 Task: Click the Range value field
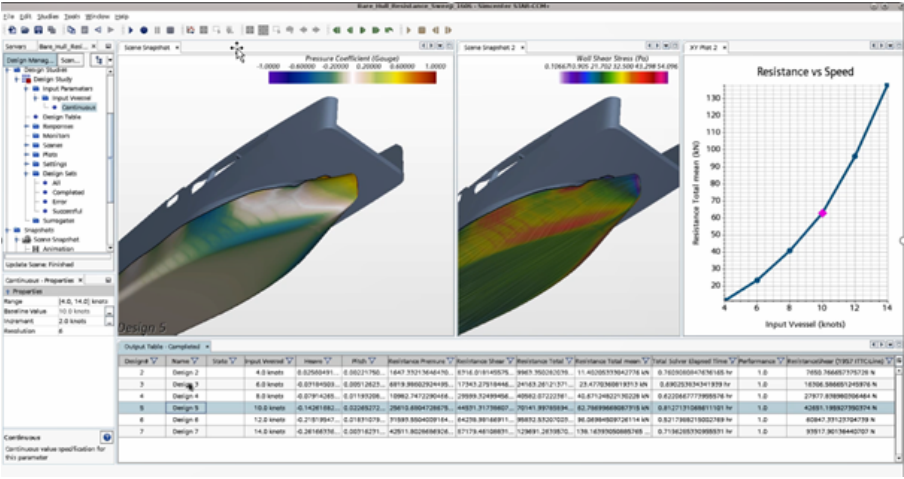(x=85, y=301)
